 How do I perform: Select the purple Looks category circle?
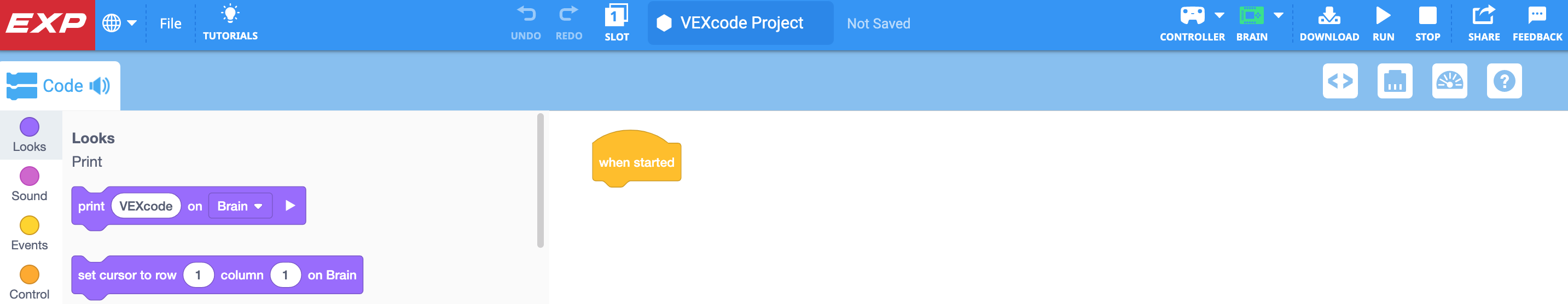(x=29, y=127)
